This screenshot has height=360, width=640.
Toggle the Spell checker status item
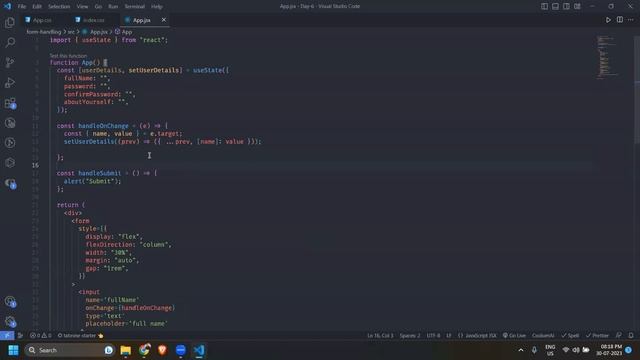click(x=570, y=336)
